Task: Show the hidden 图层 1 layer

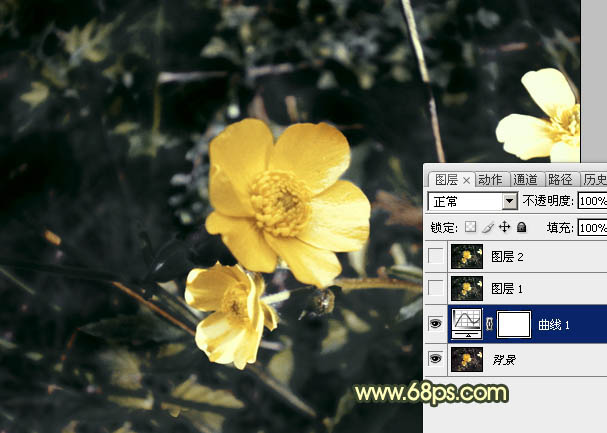Action: pos(435,289)
